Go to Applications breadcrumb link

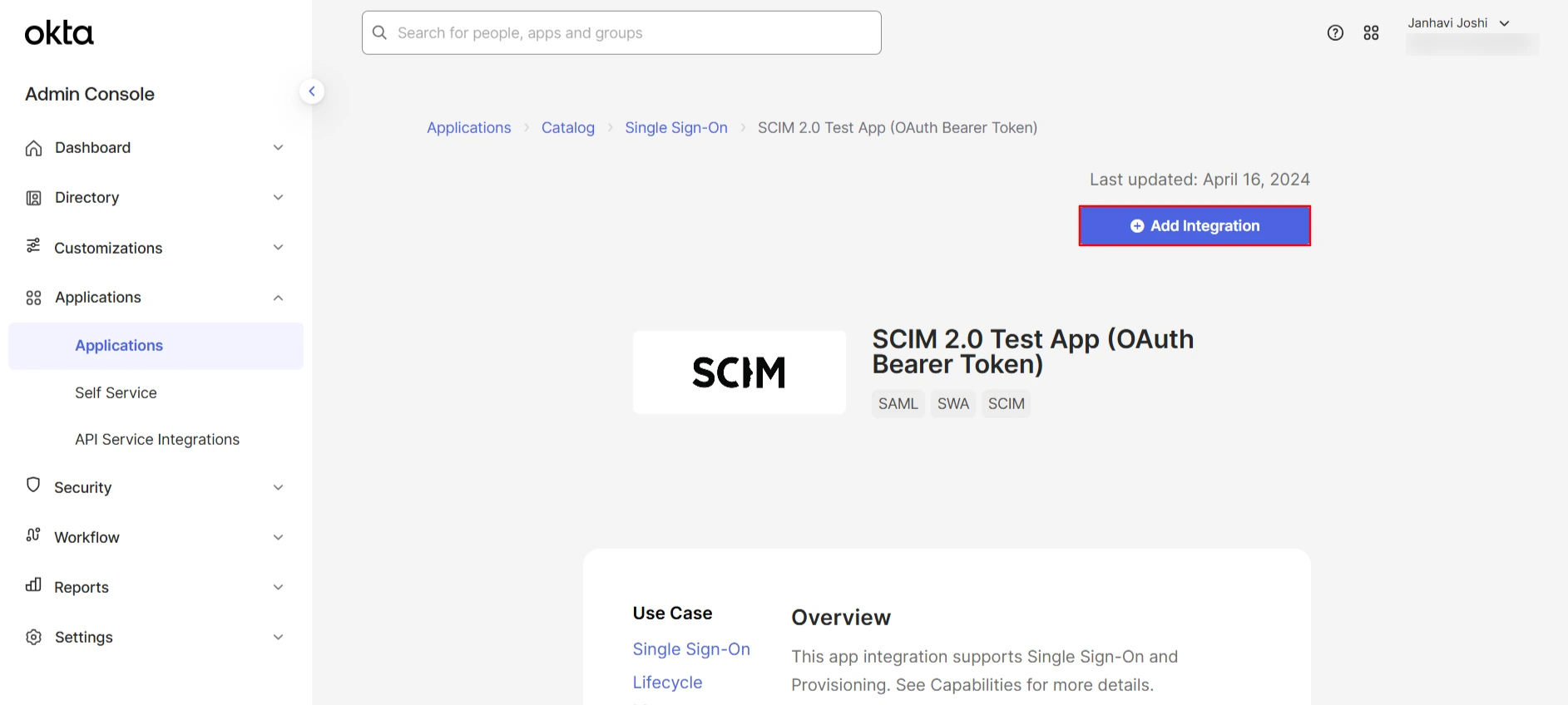tap(469, 127)
